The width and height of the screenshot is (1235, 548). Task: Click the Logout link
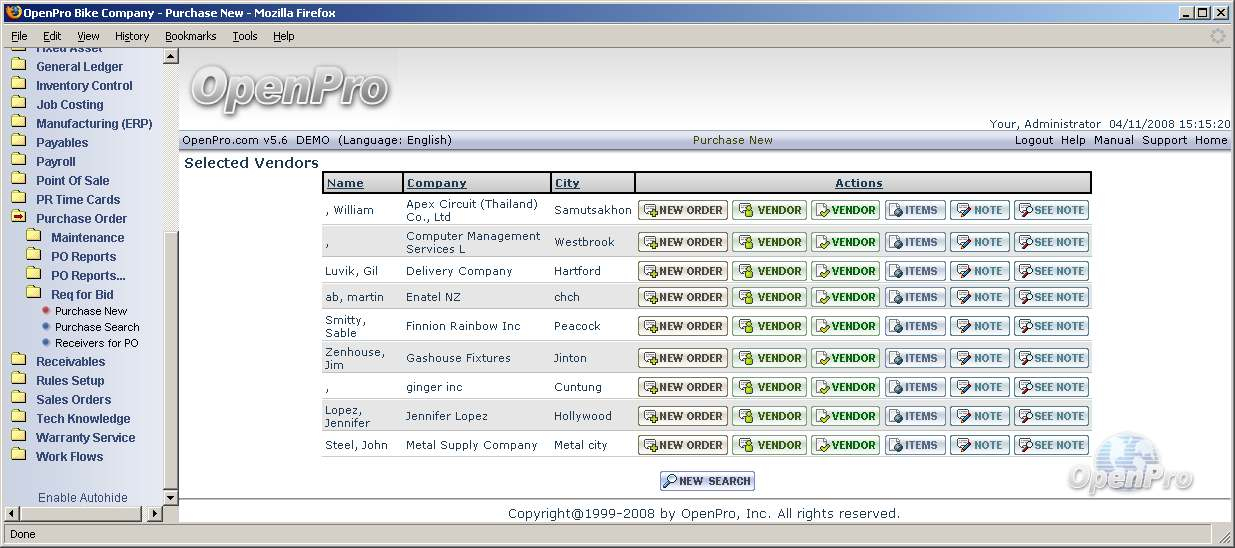pos(1033,140)
